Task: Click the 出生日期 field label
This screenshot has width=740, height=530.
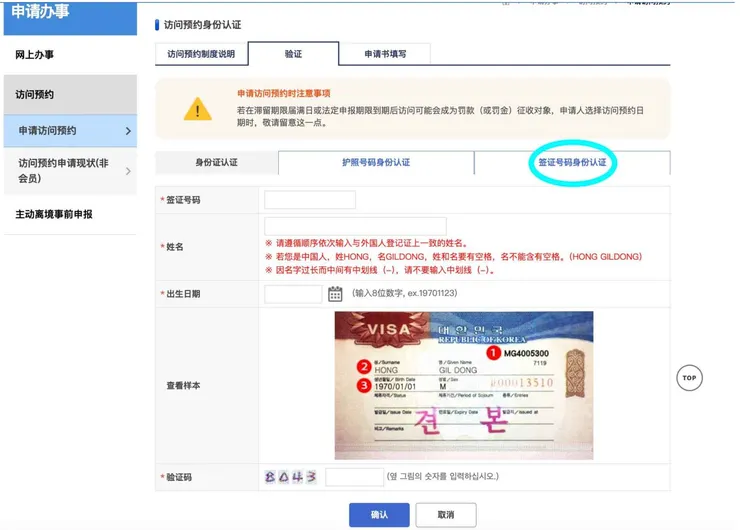Action: [x=183, y=294]
